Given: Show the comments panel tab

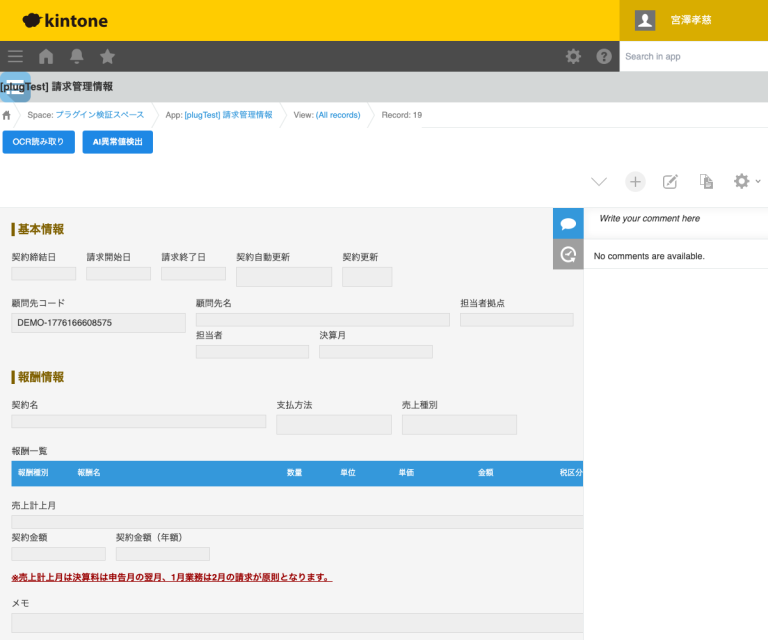Looking at the screenshot, I should pyautogui.click(x=568, y=223).
